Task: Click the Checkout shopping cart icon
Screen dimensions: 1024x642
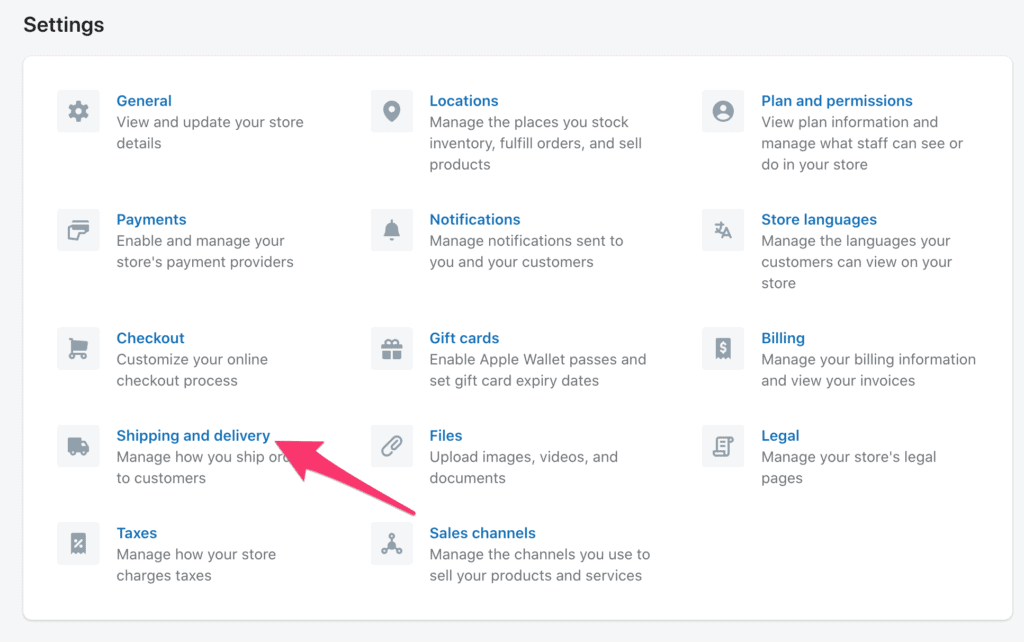Action: click(x=78, y=348)
